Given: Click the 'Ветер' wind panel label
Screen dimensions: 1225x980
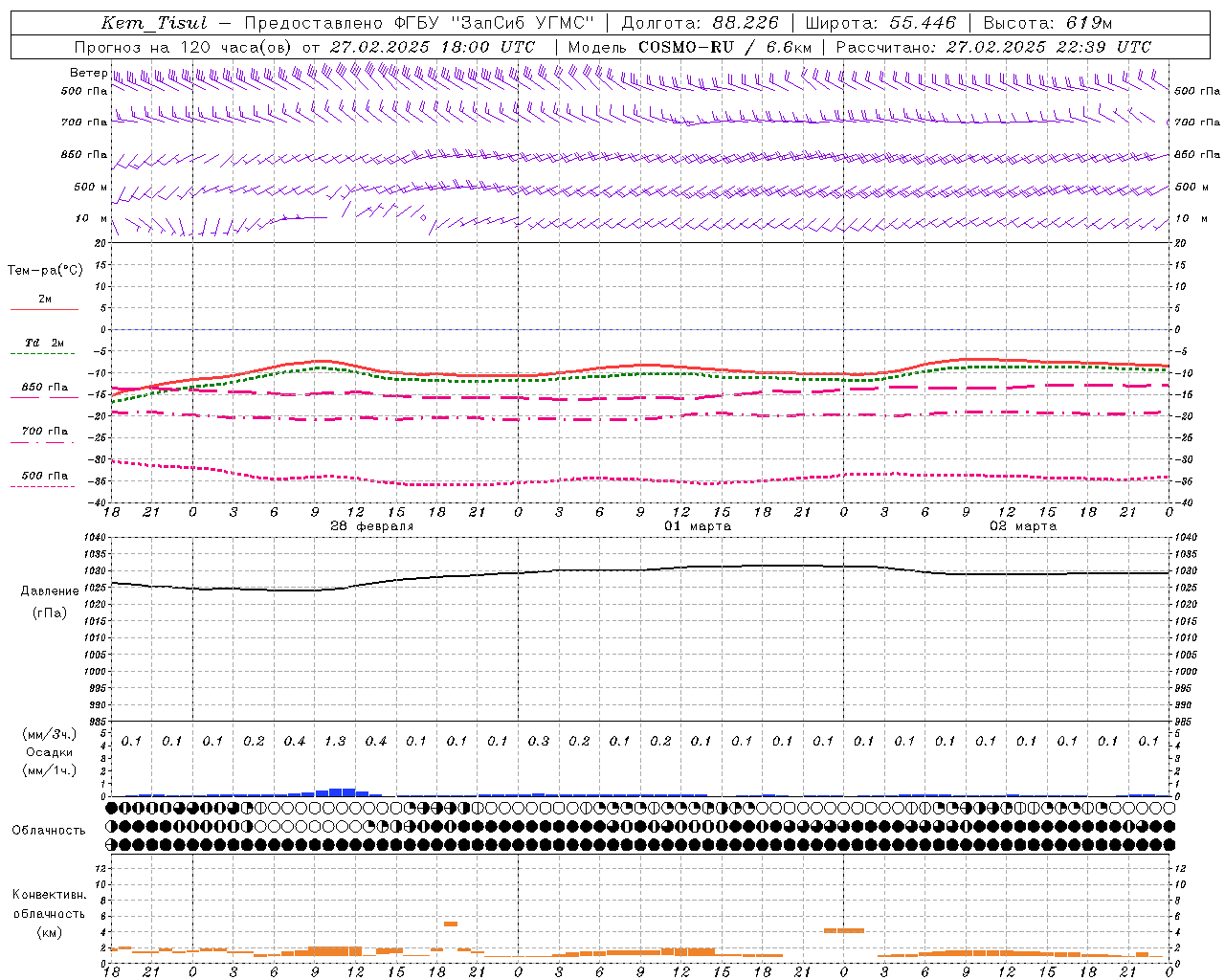Looking at the screenshot, I should click(88, 73).
